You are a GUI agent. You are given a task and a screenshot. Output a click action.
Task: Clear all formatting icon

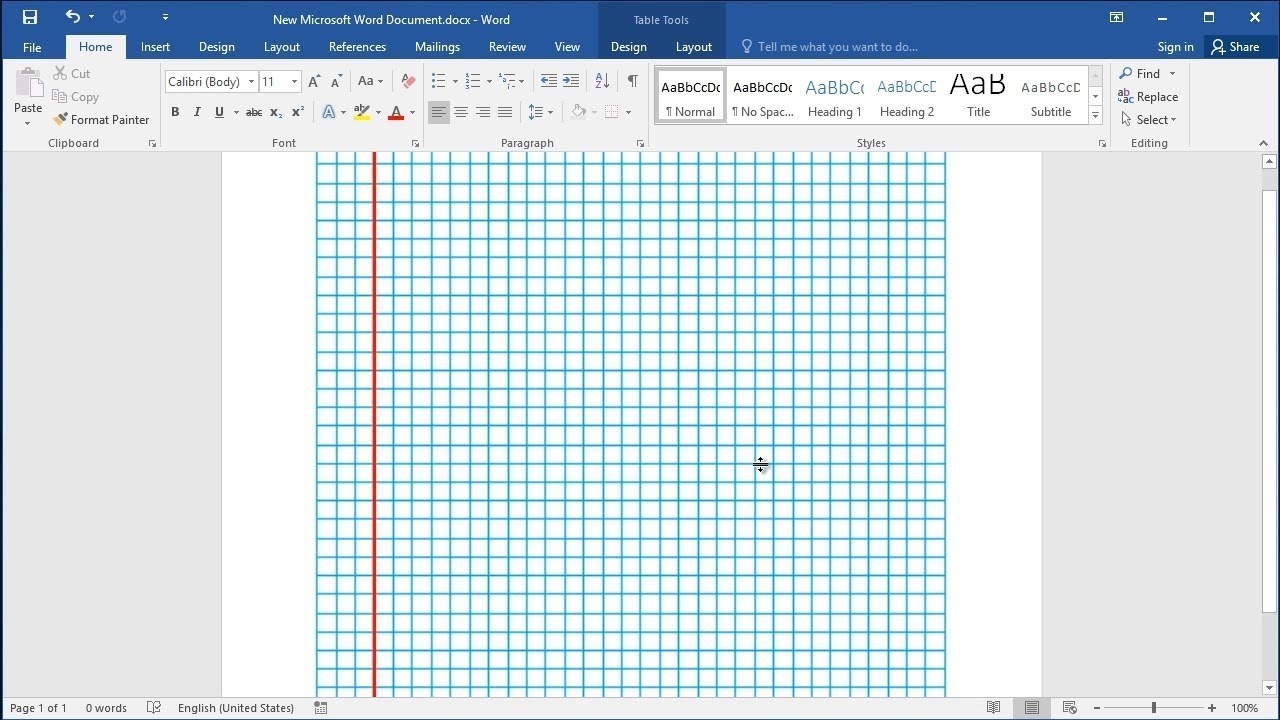click(408, 82)
